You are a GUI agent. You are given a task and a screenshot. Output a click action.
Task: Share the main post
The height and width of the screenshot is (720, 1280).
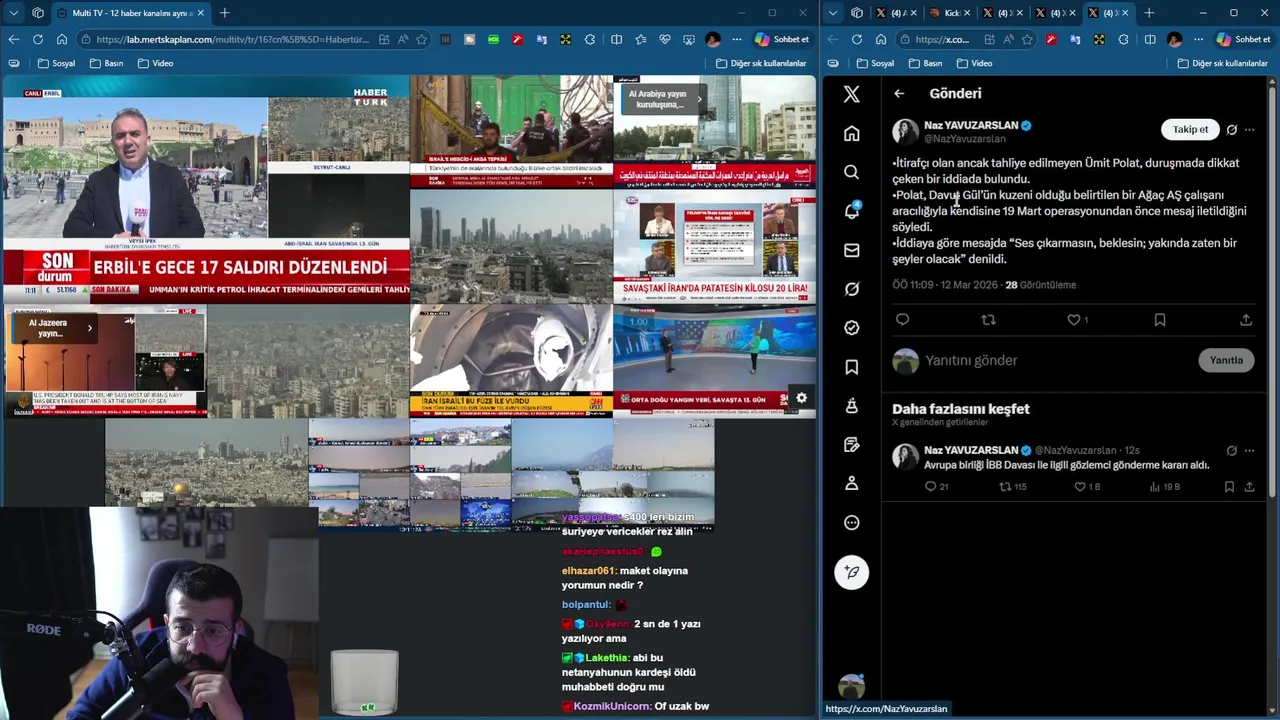click(x=1246, y=320)
